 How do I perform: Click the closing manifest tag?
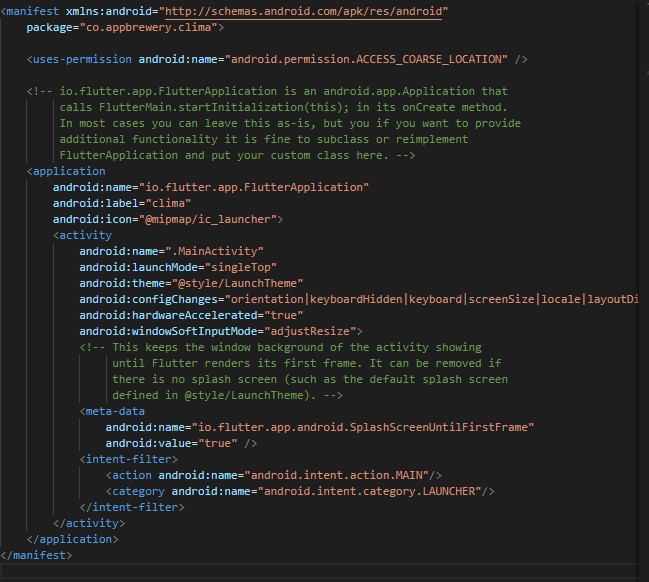[36, 556]
